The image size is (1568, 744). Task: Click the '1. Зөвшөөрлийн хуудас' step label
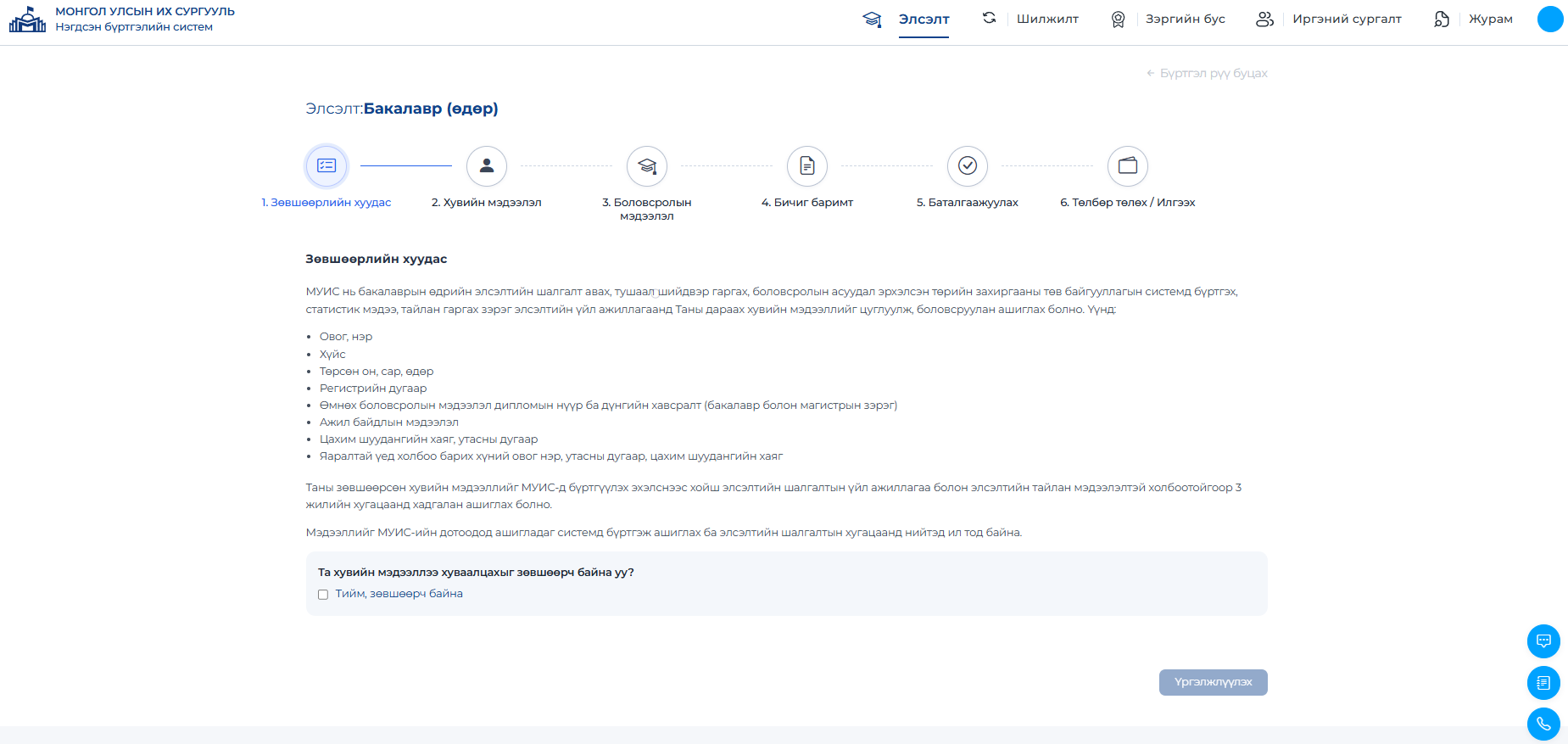point(326,203)
